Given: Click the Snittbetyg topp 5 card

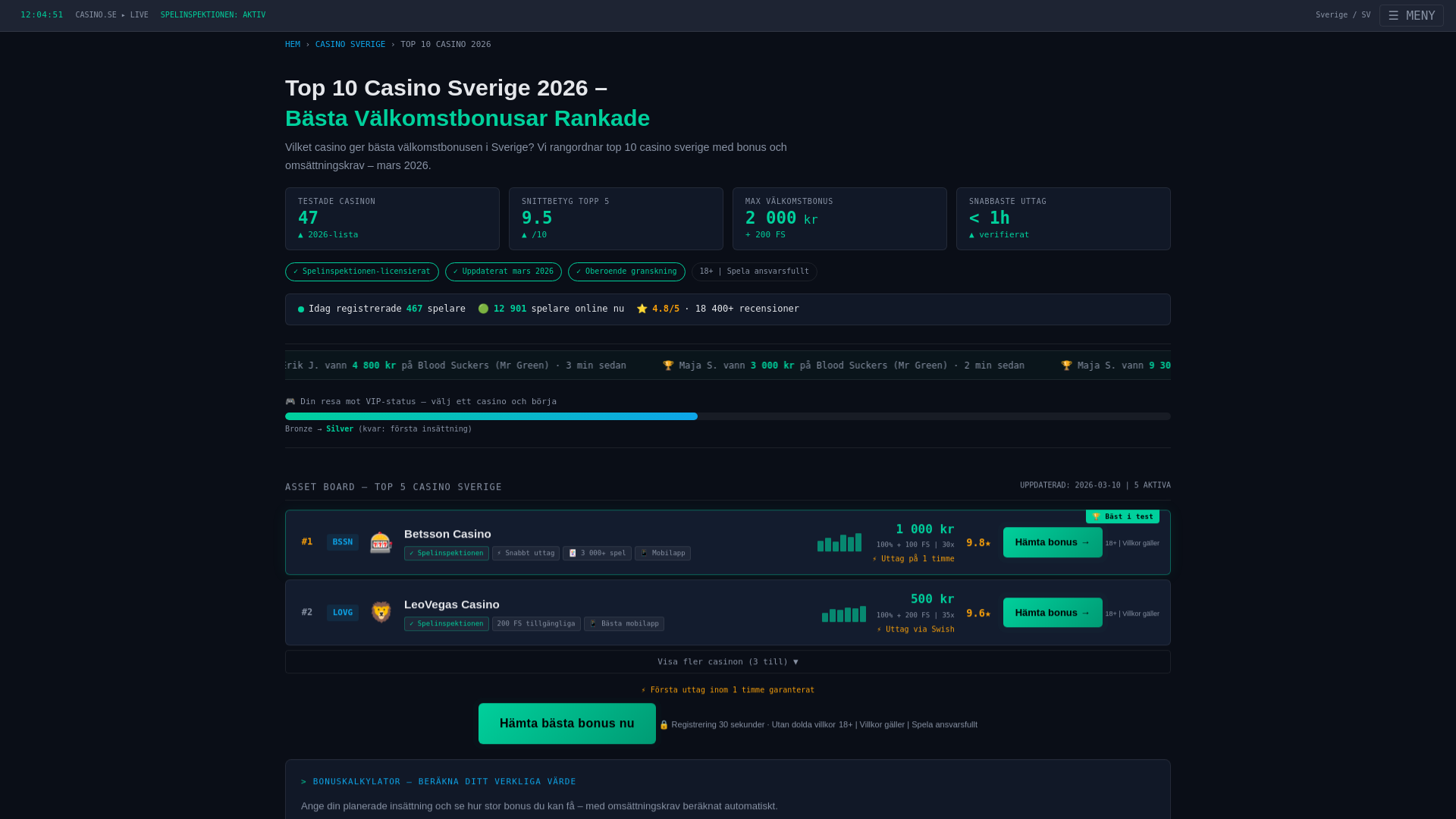Looking at the screenshot, I should [616, 219].
